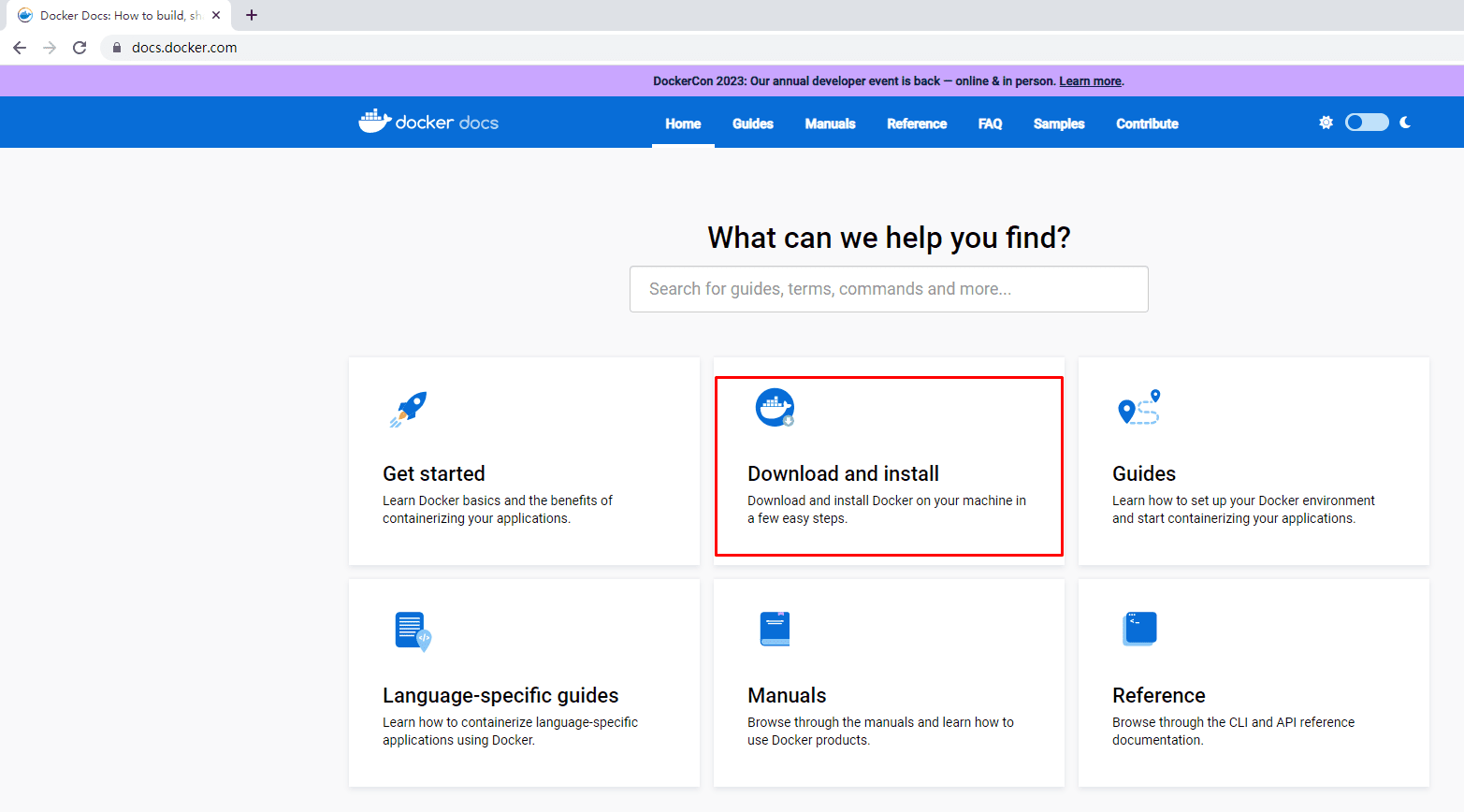Select the Home navigation item
This screenshot has width=1464, height=812.
(x=683, y=123)
